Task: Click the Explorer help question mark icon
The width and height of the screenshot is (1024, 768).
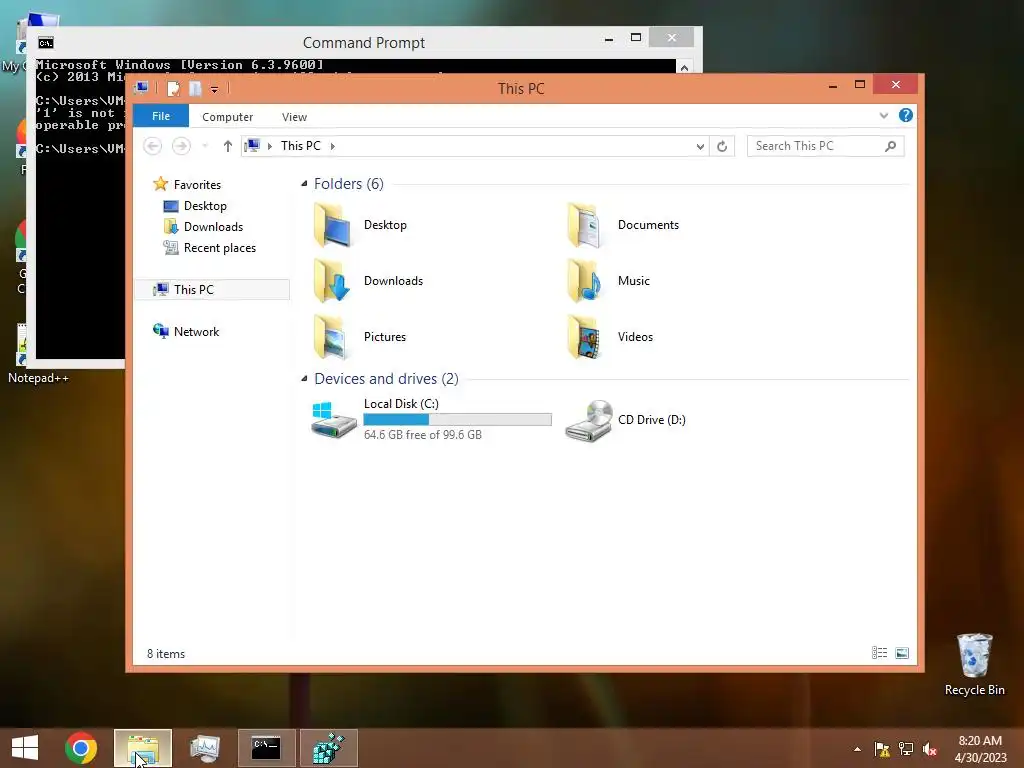Action: click(905, 116)
